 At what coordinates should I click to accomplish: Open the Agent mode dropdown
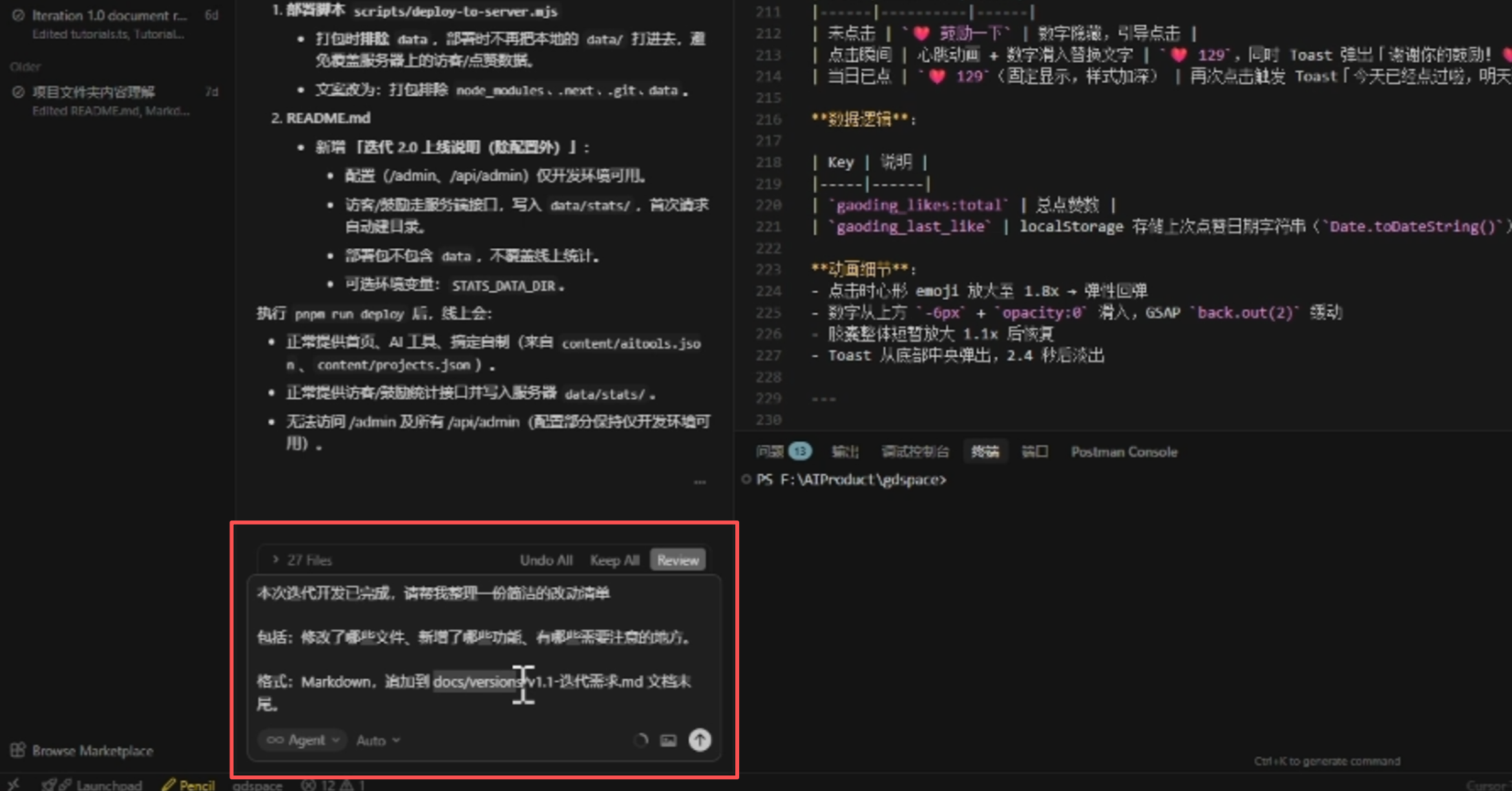(x=302, y=740)
